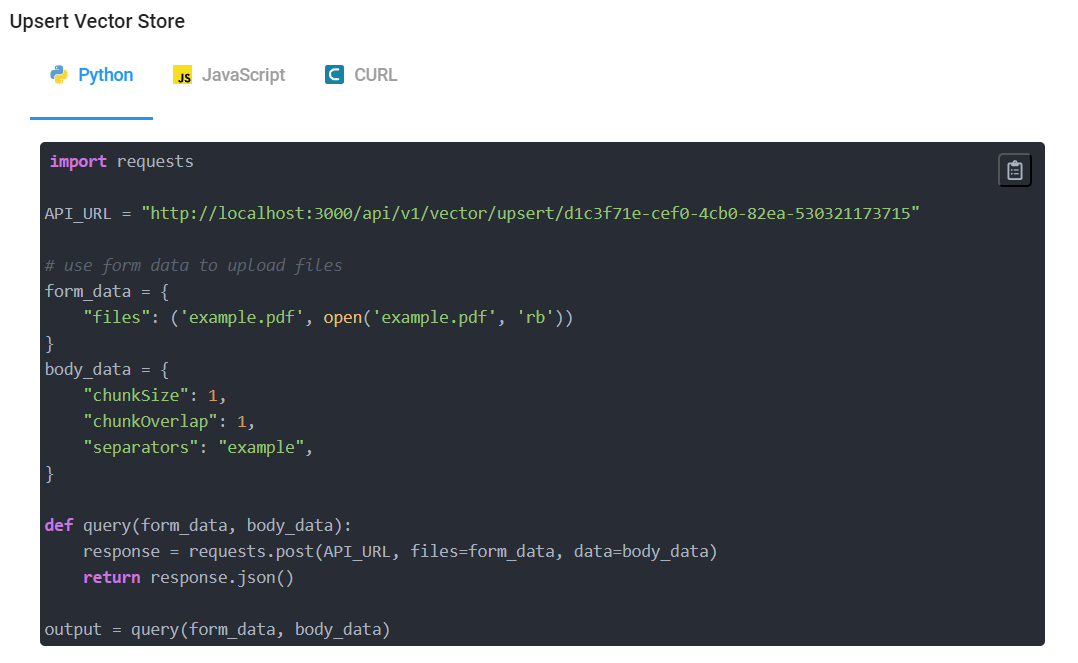This screenshot has height=663, width=1078.
Task: Copy code with the clipboard icon
Action: 1014,171
